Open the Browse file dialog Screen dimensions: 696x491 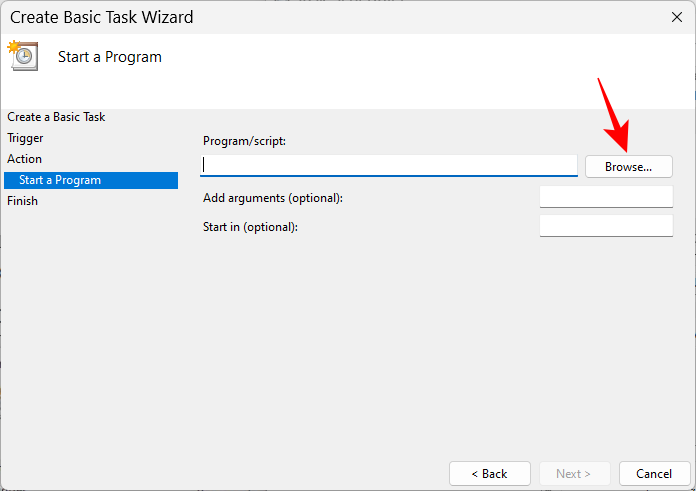pos(629,166)
